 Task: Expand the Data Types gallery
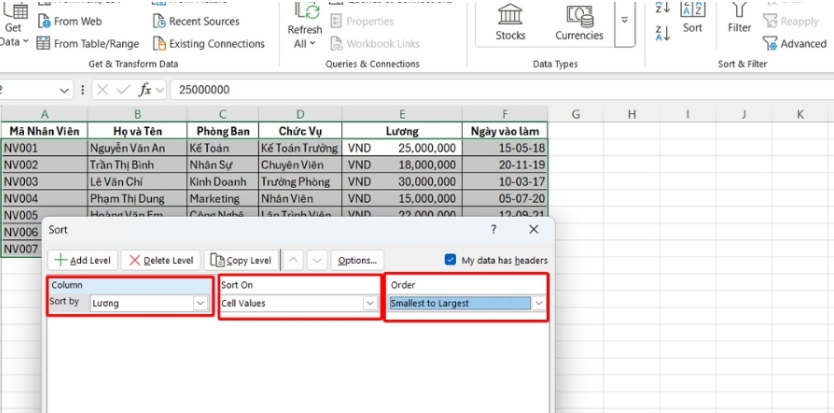(x=624, y=20)
